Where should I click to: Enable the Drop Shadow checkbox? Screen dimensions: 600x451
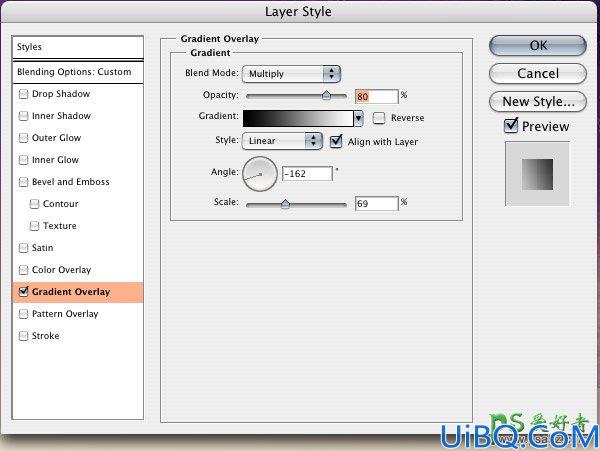pyautogui.click(x=23, y=94)
